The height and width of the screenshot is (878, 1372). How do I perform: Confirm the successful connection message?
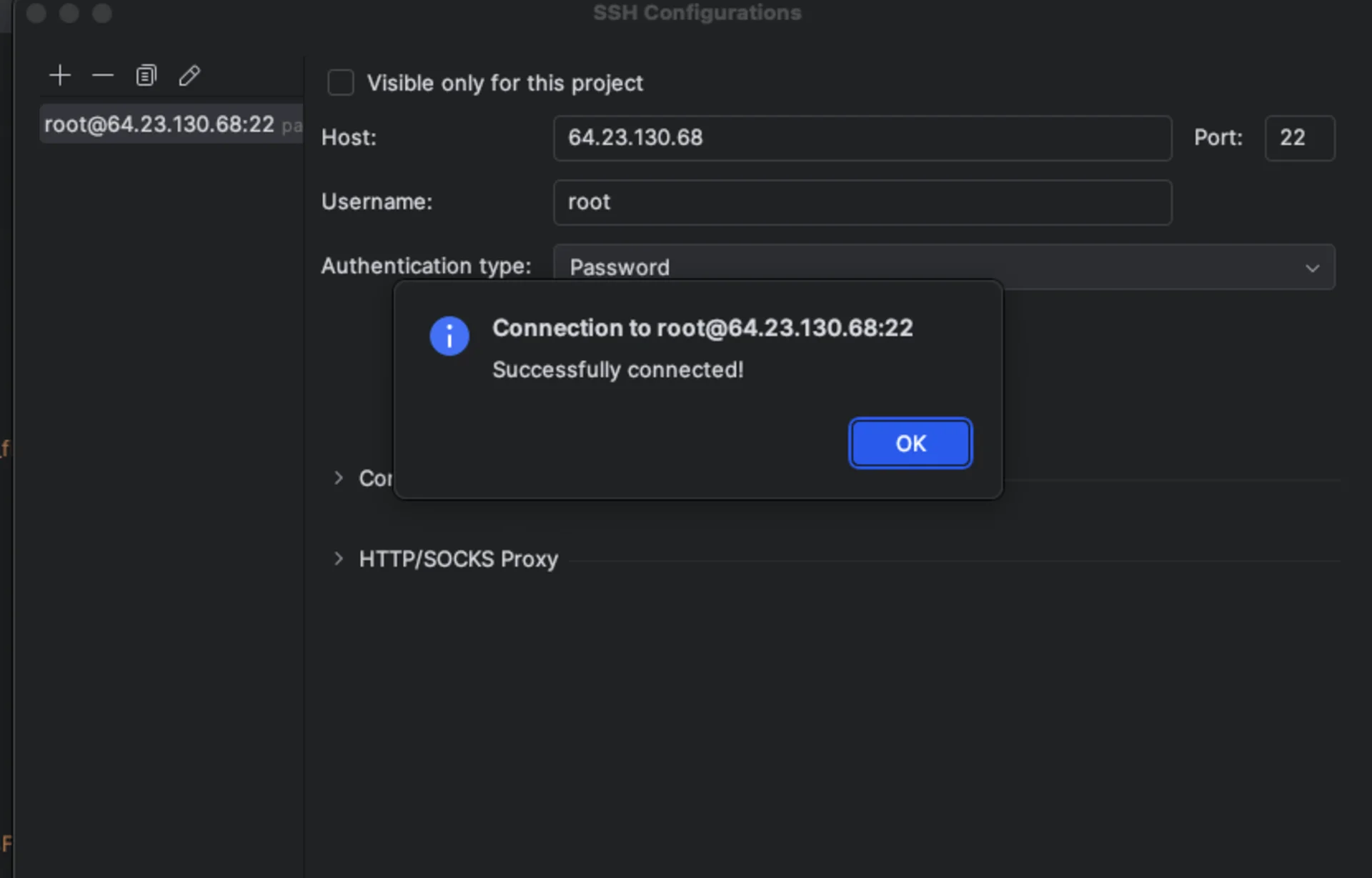click(910, 443)
